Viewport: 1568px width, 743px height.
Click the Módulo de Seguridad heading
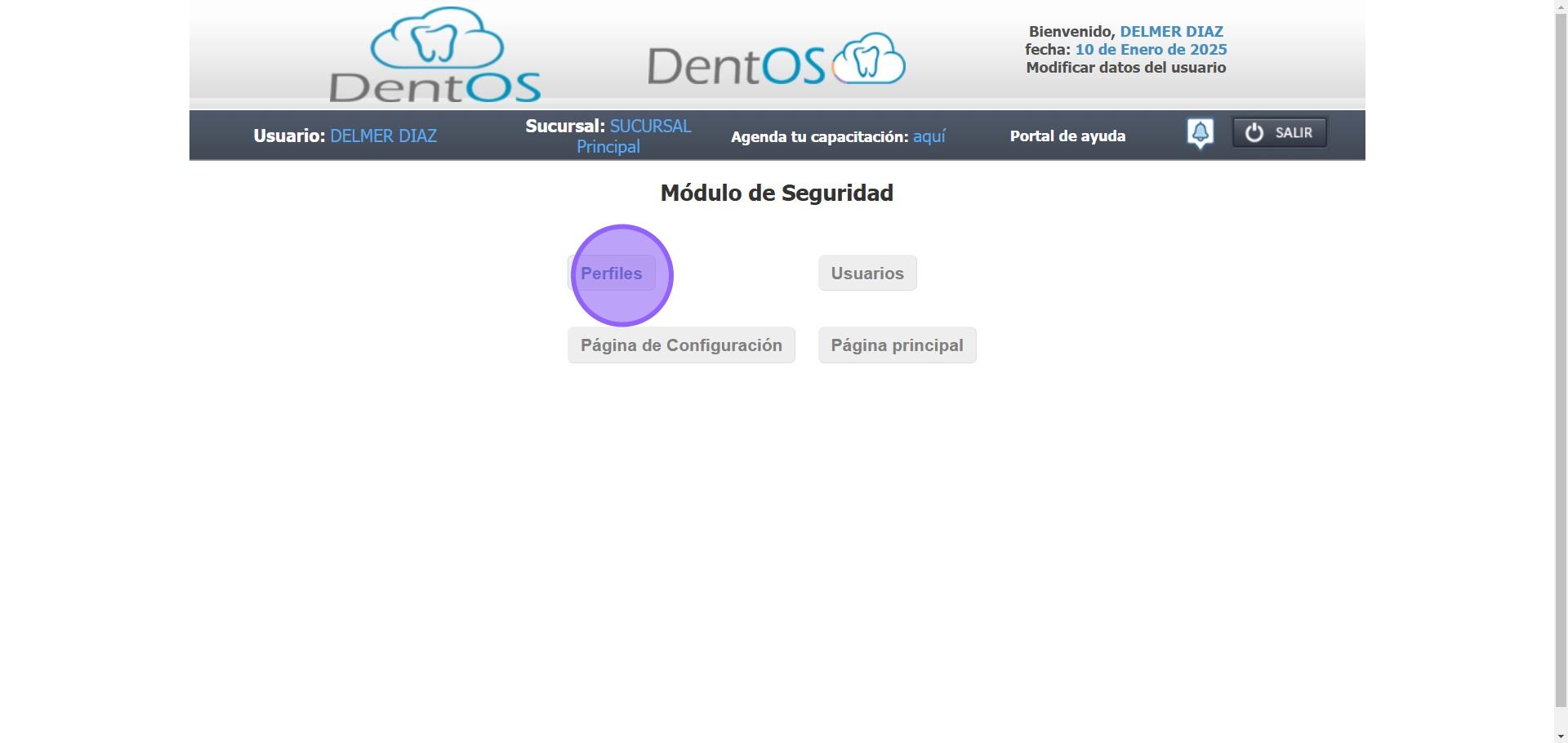[777, 194]
